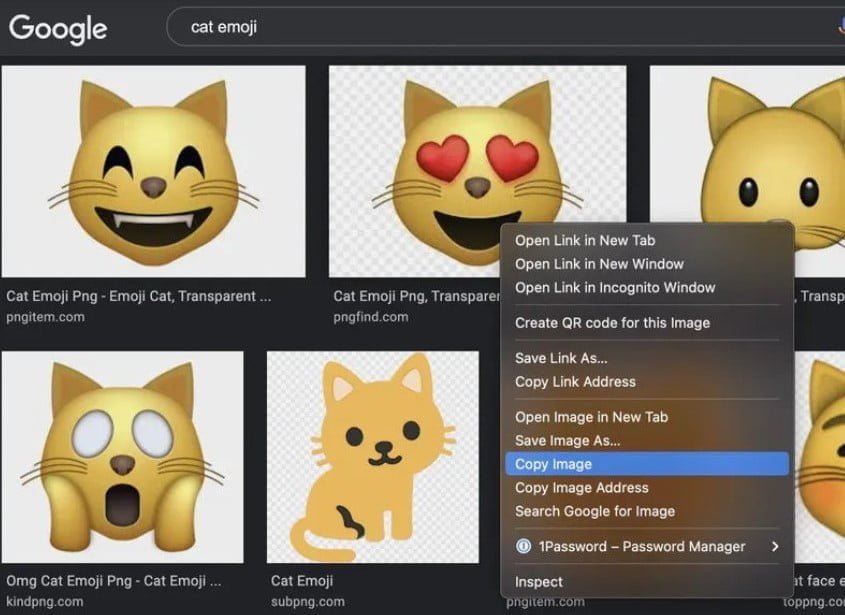Expand the 1Password submenu arrow
The width and height of the screenshot is (845, 615).
pyautogui.click(x=775, y=546)
